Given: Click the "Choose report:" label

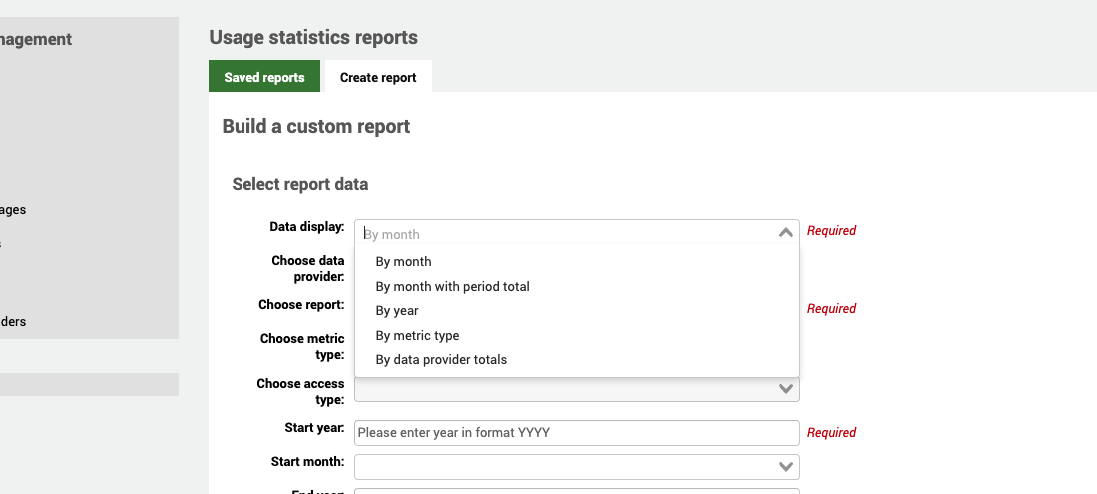Looking at the screenshot, I should tap(301, 305).
